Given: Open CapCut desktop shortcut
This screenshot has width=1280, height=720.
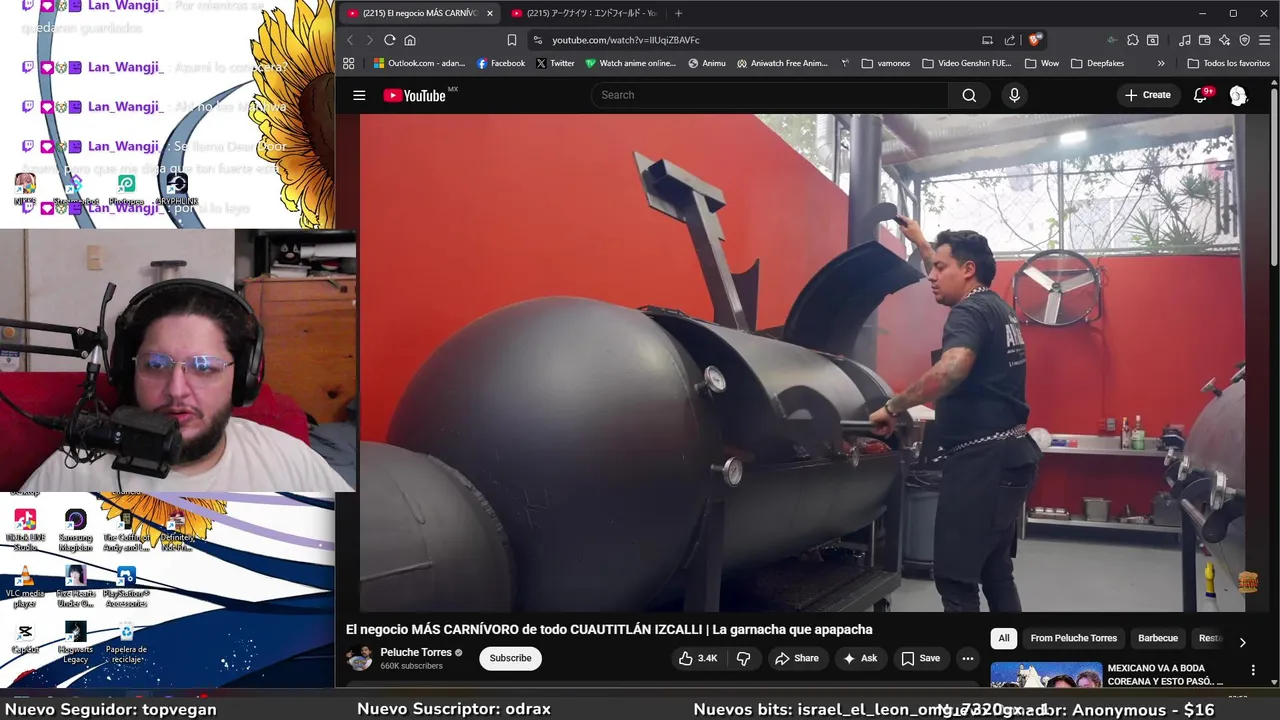Looking at the screenshot, I should (x=25, y=639).
